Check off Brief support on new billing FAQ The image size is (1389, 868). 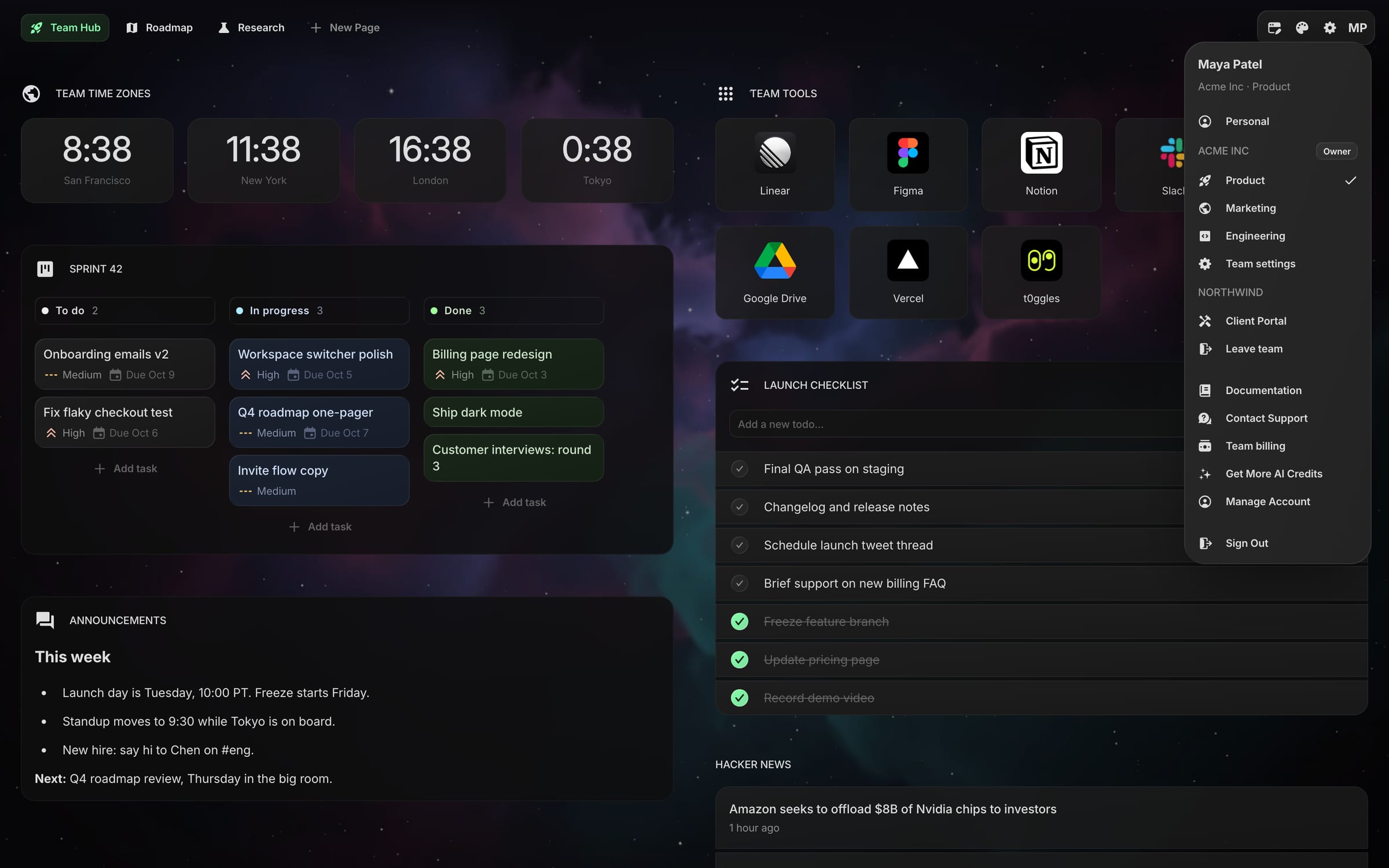tap(739, 583)
